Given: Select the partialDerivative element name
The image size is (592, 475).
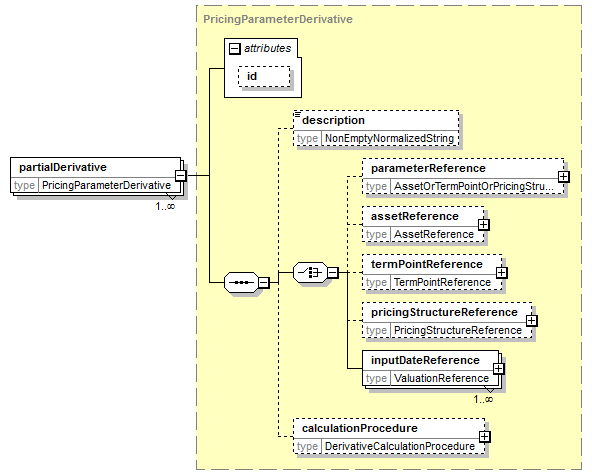Looking at the screenshot, I should (x=63, y=167).
